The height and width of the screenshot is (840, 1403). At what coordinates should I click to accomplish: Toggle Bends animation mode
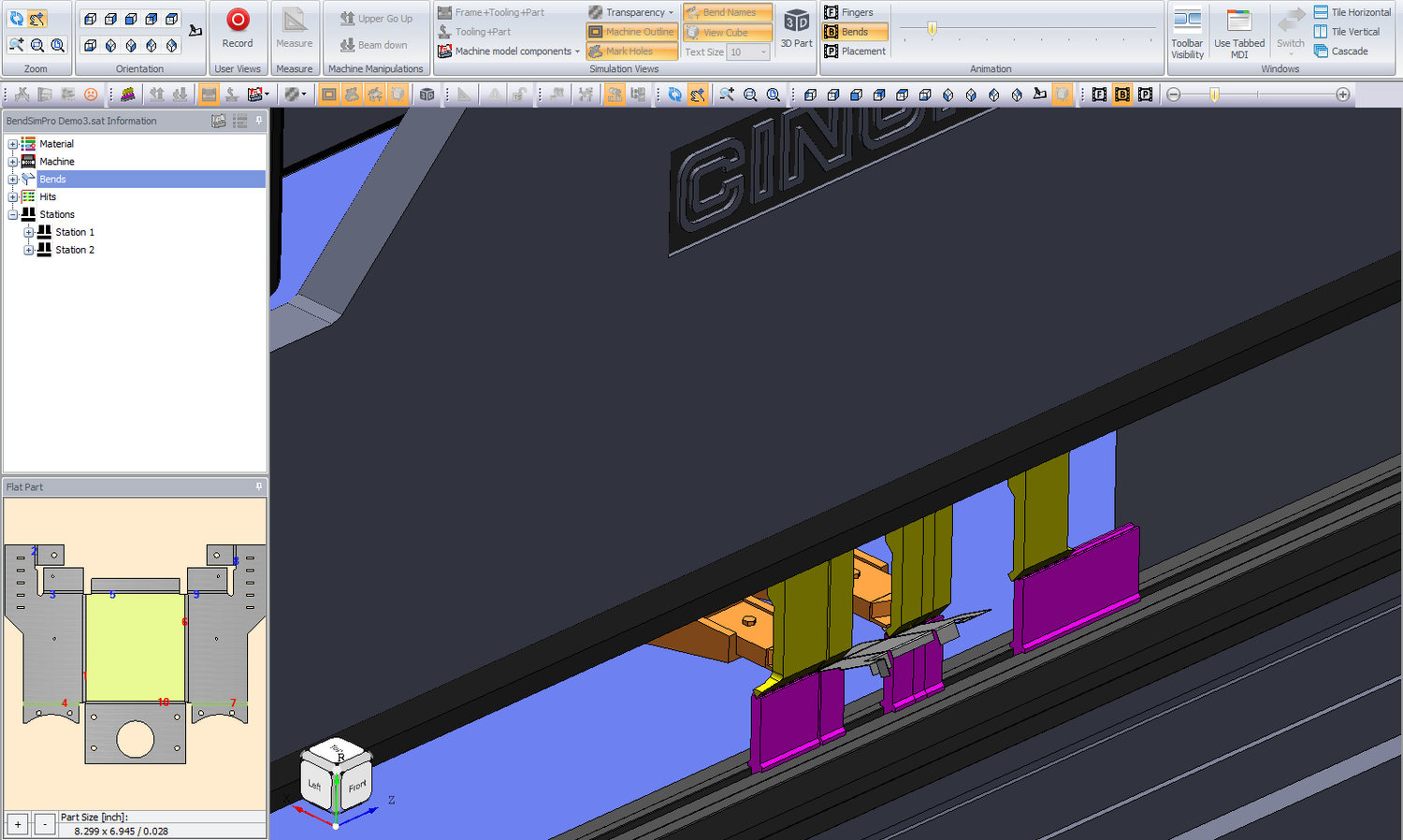[854, 31]
